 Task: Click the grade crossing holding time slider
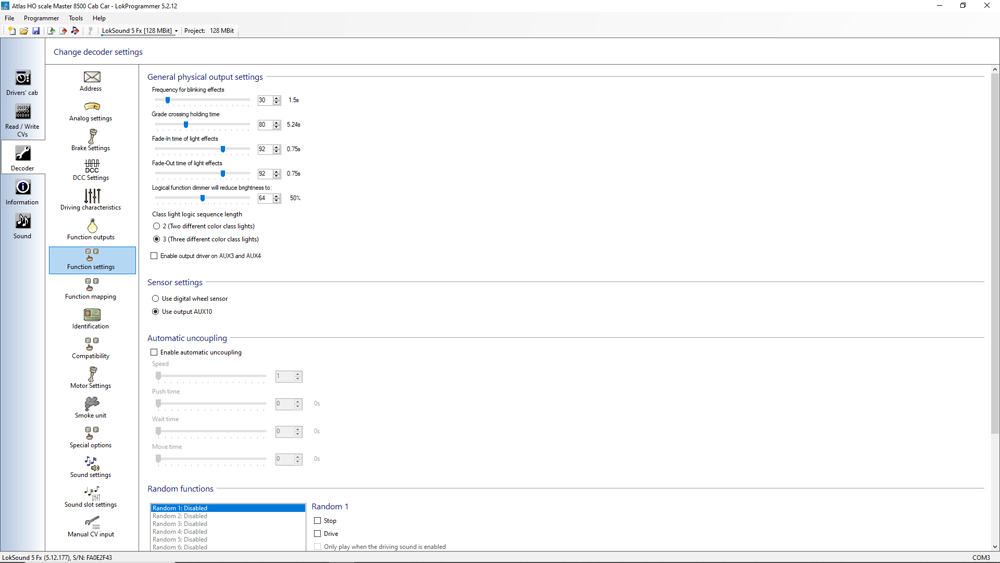click(x=202, y=125)
